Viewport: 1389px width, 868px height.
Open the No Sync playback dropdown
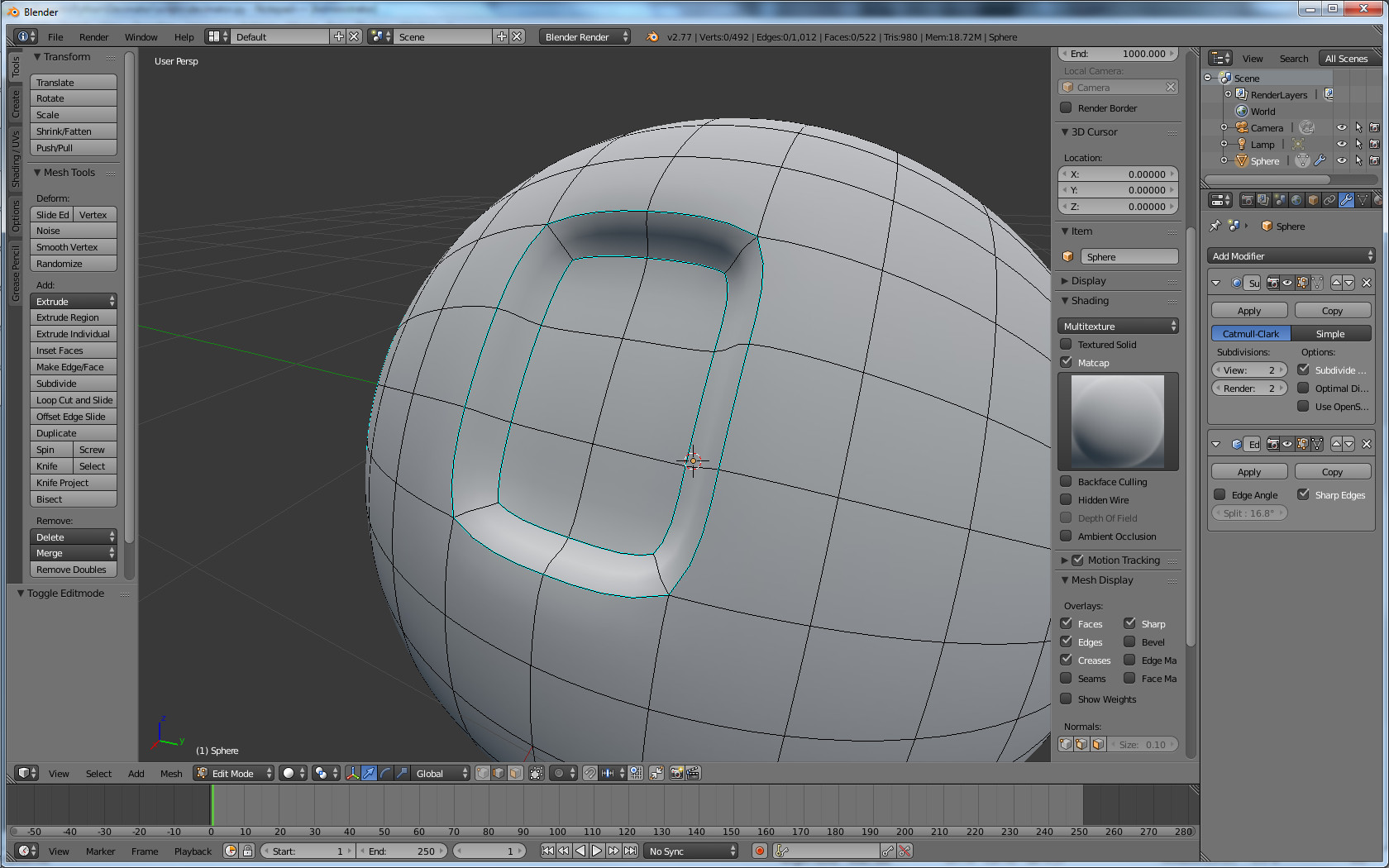tap(691, 851)
